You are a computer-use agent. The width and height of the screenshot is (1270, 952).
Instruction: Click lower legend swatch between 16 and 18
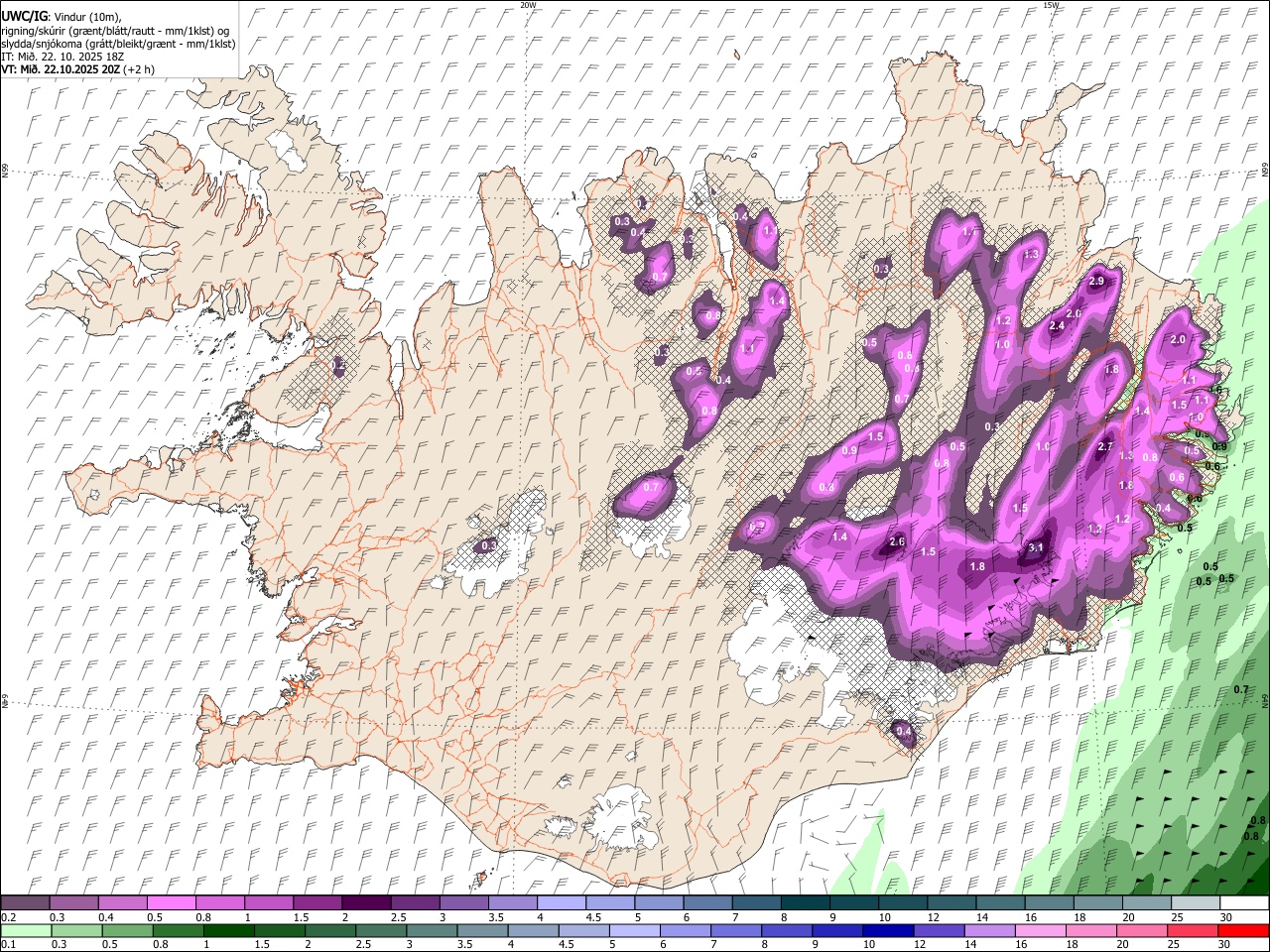1041,930
